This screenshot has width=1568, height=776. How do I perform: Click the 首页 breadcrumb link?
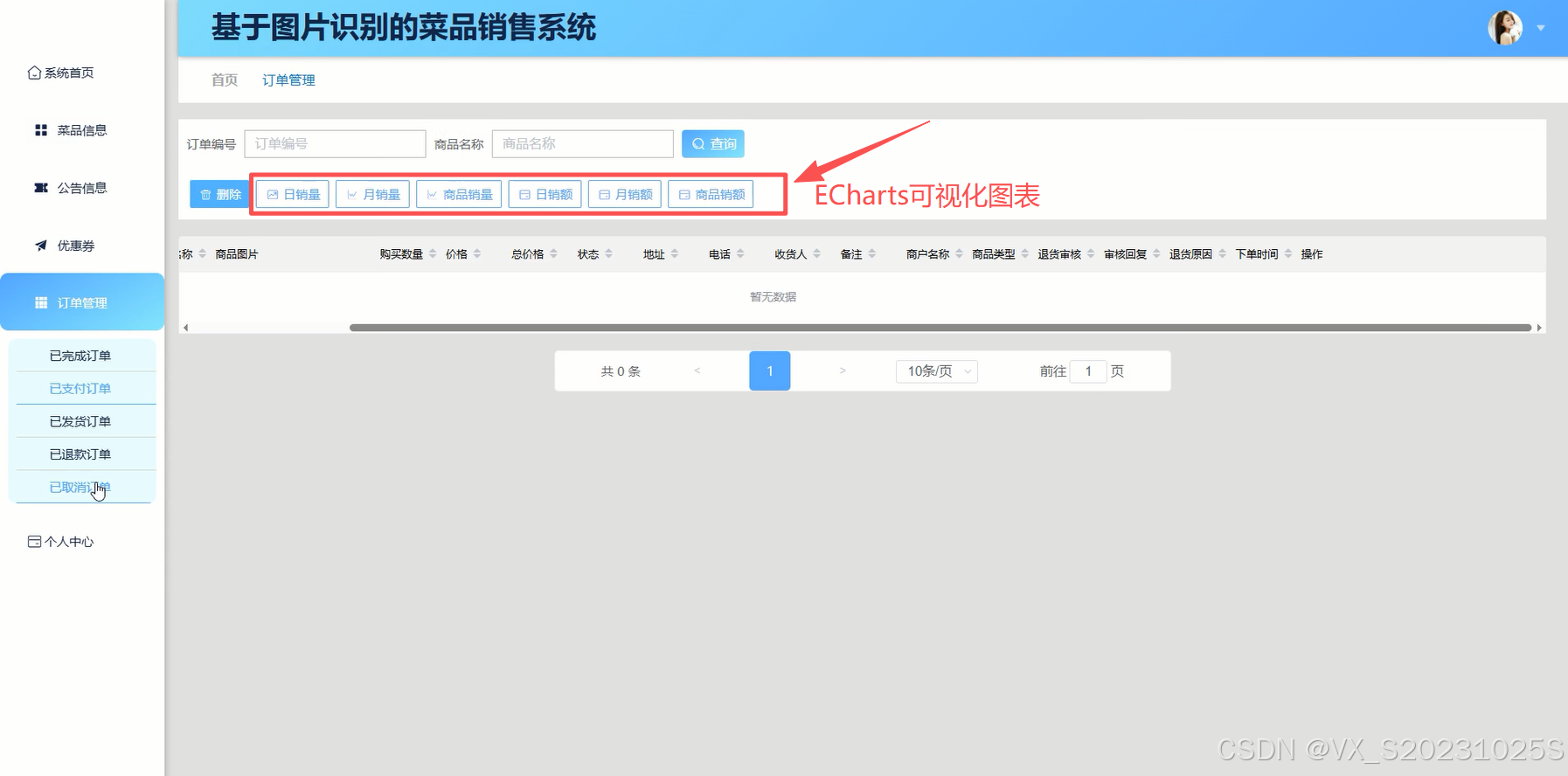pos(225,80)
